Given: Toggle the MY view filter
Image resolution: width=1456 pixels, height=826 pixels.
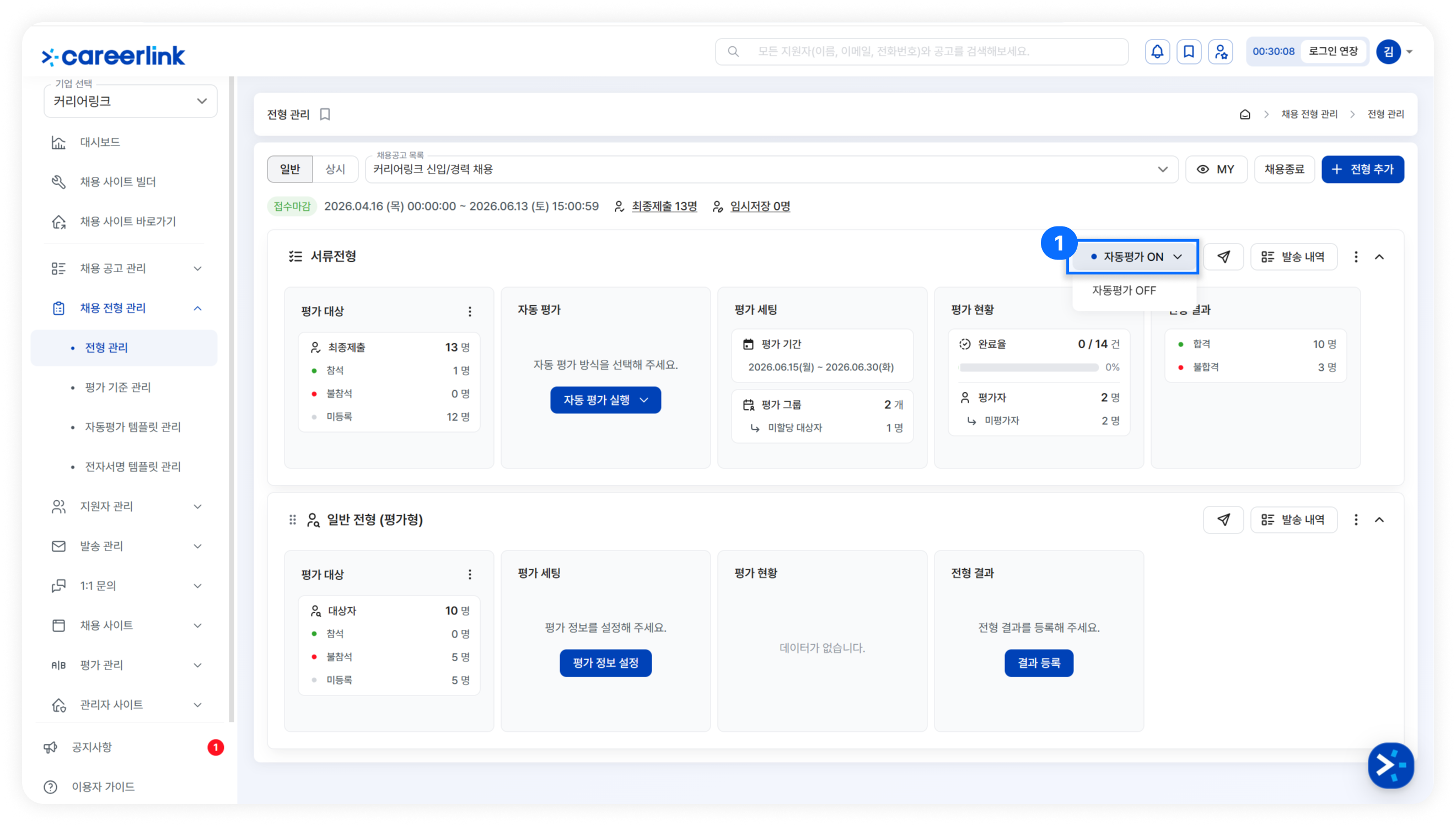Looking at the screenshot, I should click(1216, 170).
